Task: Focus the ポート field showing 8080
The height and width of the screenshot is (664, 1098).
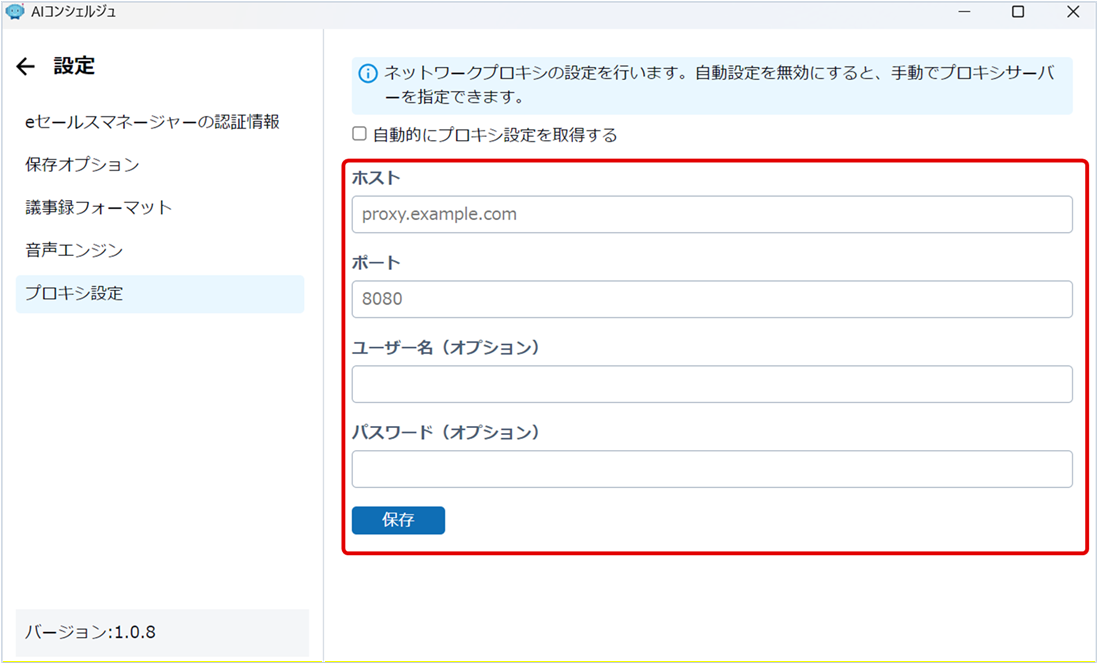Action: pyautogui.click(x=711, y=299)
